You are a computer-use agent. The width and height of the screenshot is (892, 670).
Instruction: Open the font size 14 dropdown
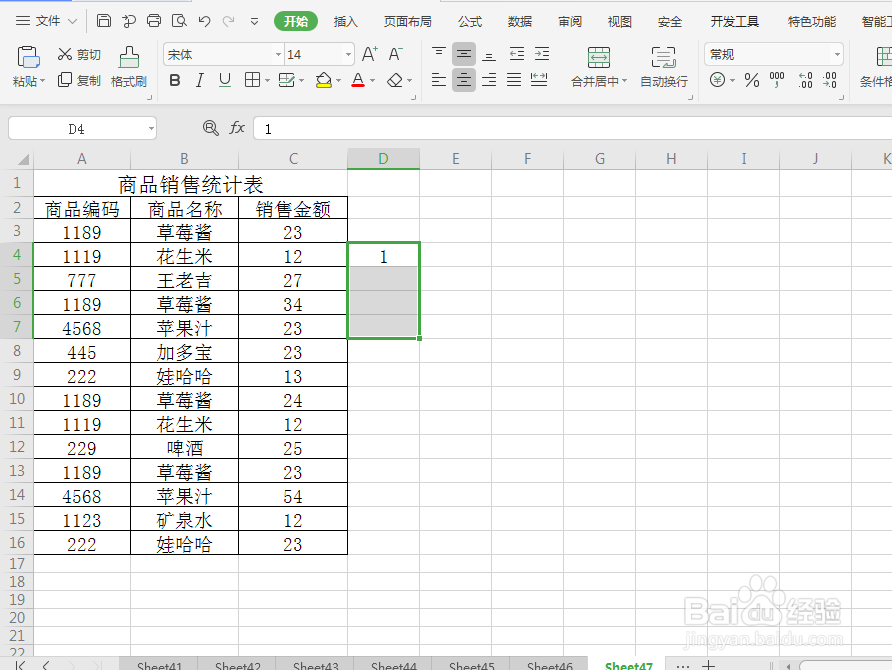pyautogui.click(x=348, y=55)
